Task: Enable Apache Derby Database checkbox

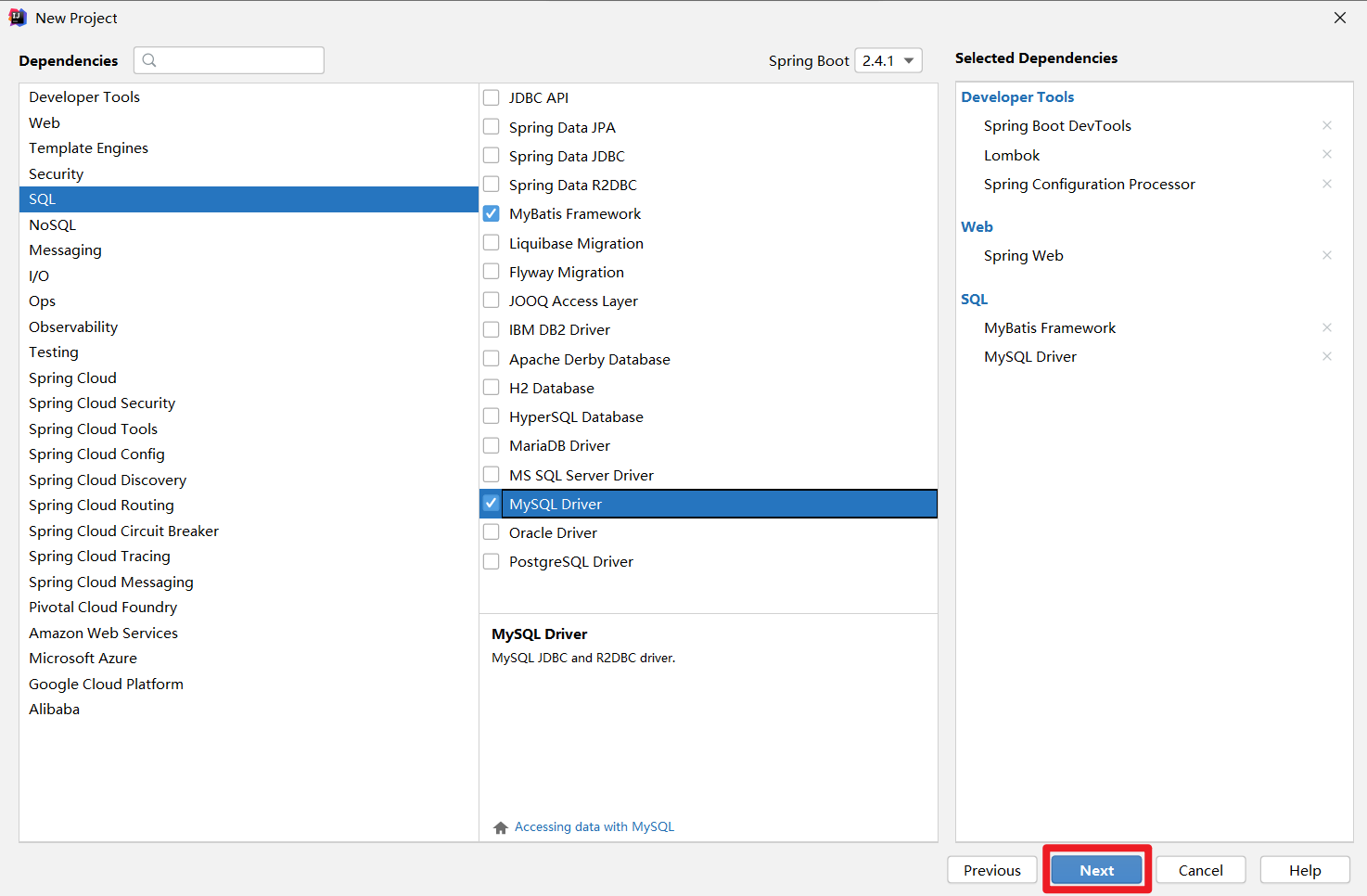Action: [x=492, y=359]
